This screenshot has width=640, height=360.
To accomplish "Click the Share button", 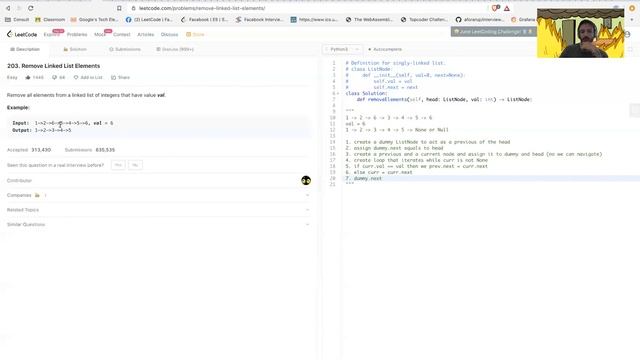I will click(120, 78).
